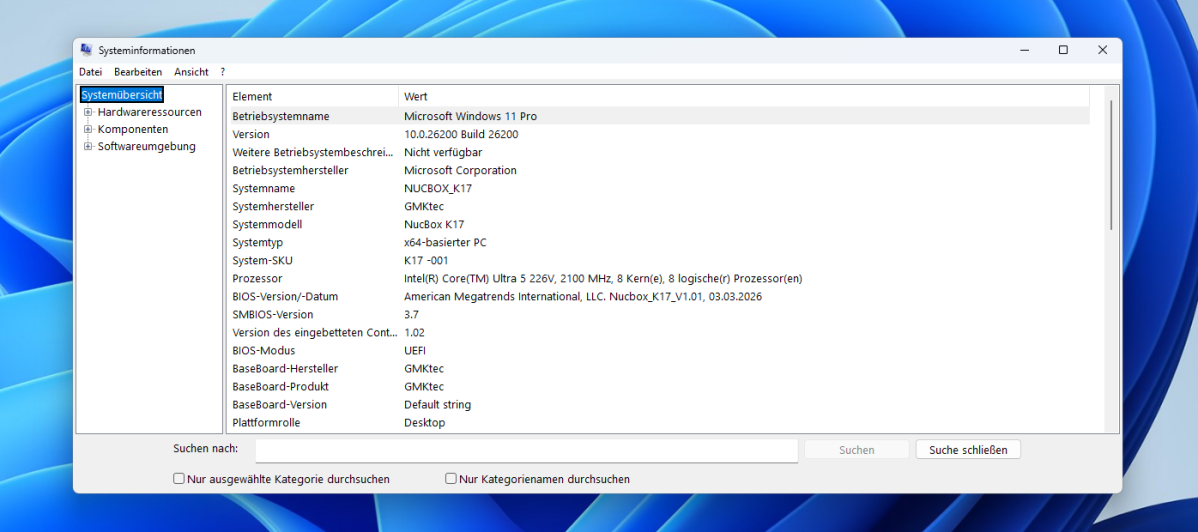
Task: Select Systemübersicht in the tree
Action: [x=121, y=95]
